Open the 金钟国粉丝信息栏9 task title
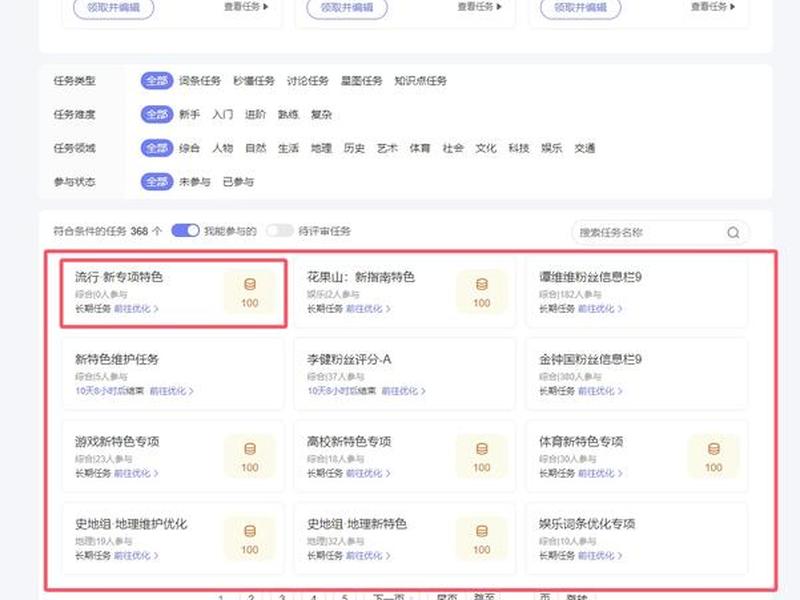This screenshot has width=800, height=600. click(590, 359)
